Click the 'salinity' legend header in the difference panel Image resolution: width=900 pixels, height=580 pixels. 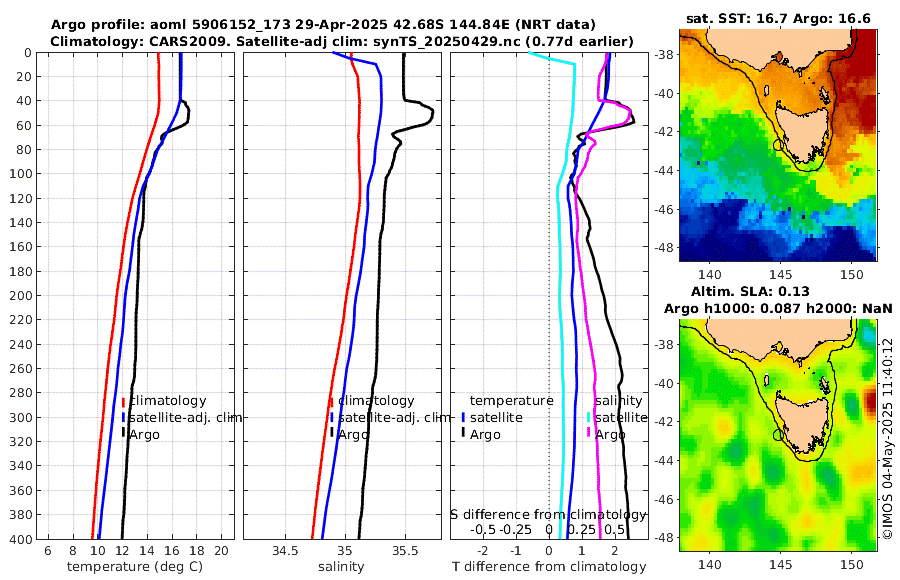pos(618,401)
